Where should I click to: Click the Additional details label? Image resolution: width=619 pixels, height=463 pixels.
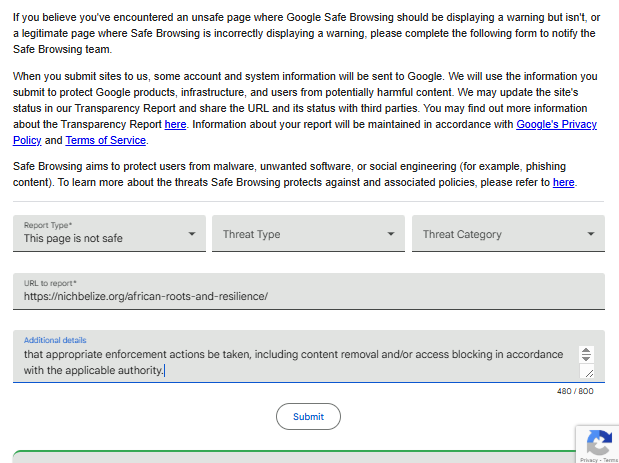pos(55,340)
